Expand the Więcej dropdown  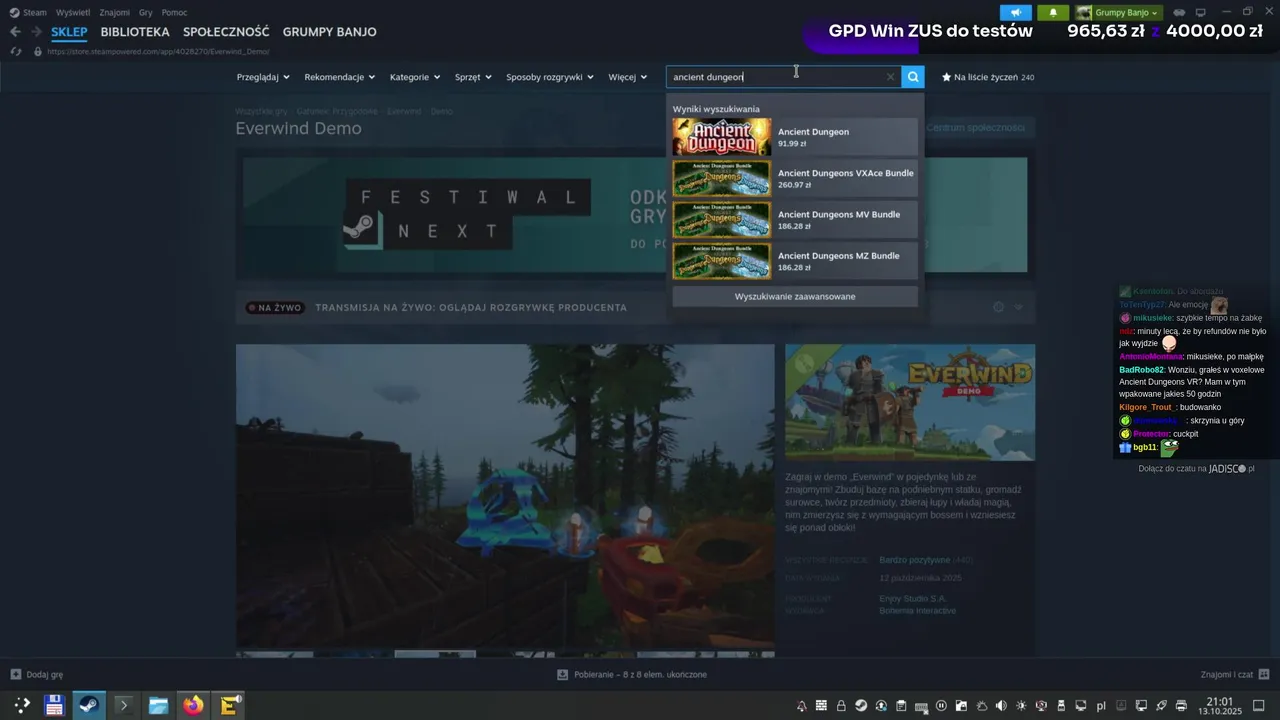tap(628, 77)
